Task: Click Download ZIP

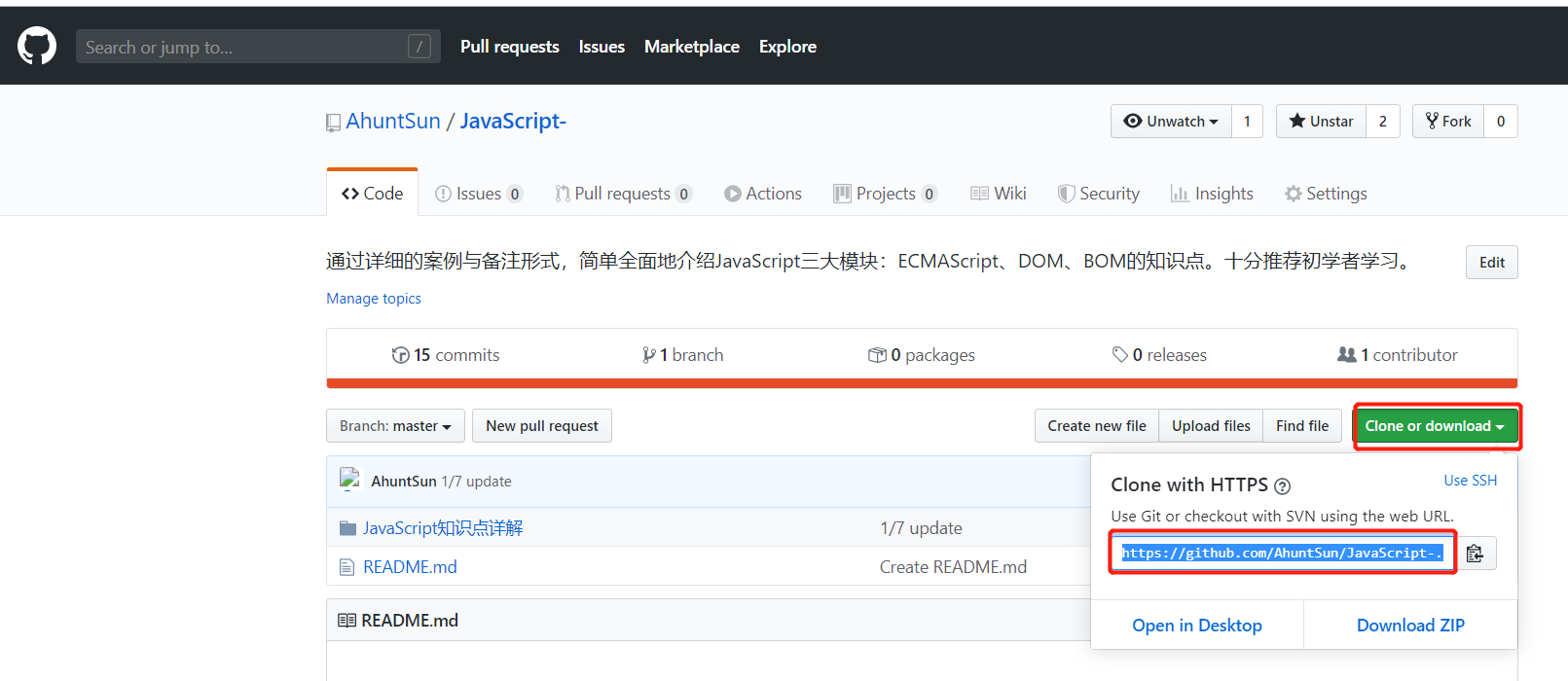Action: point(1410,626)
